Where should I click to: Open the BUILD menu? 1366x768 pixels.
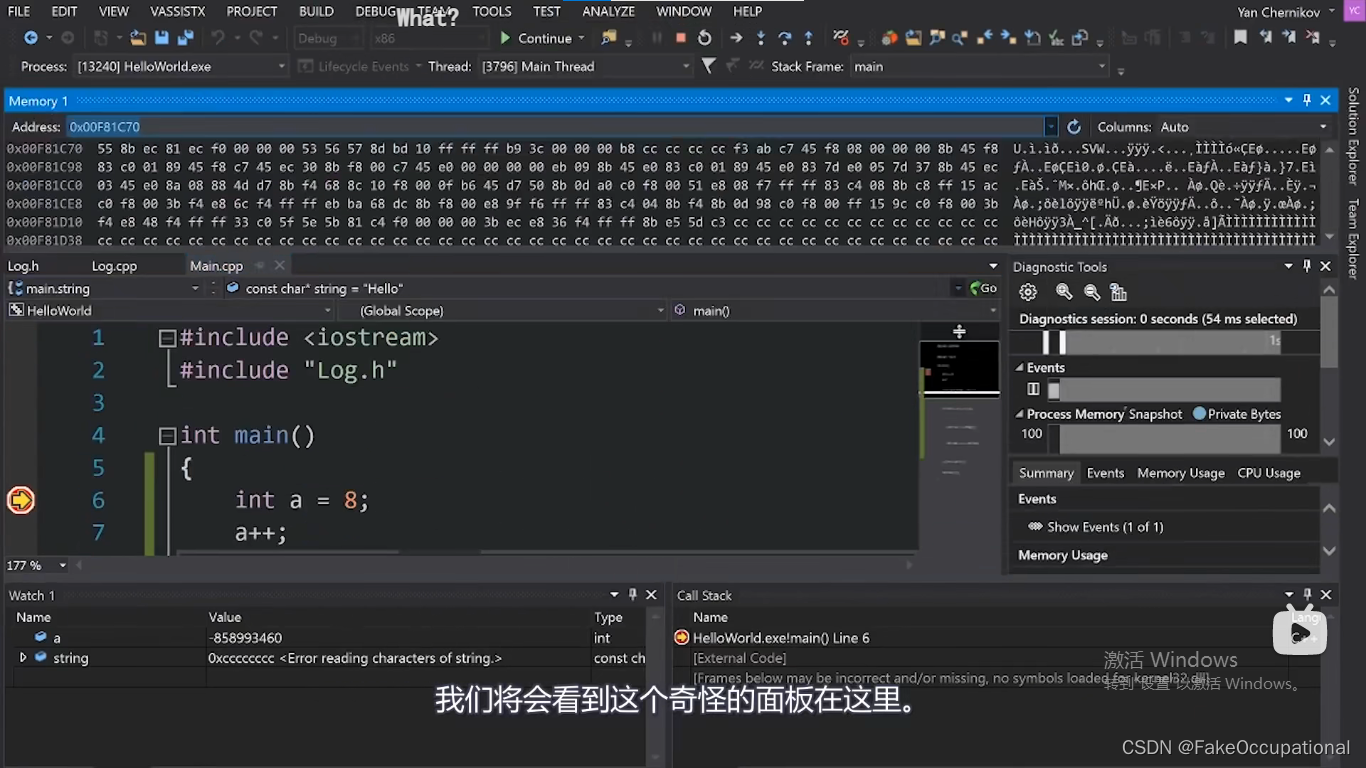[316, 11]
